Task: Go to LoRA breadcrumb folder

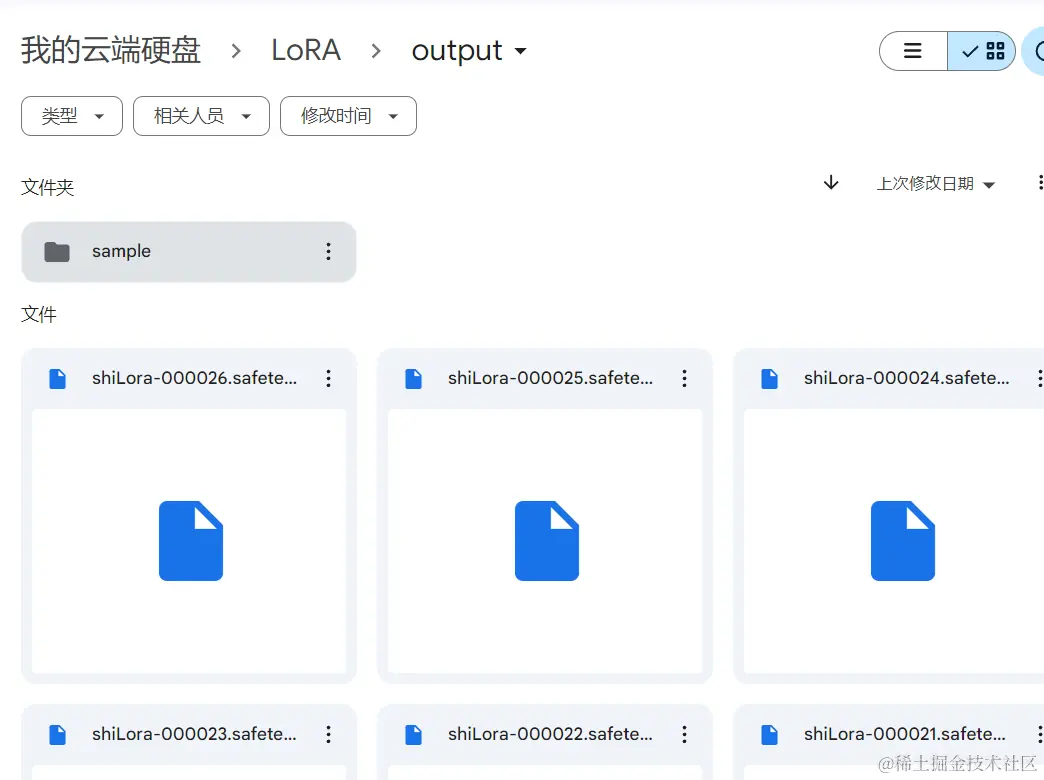Action: (306, 51)
